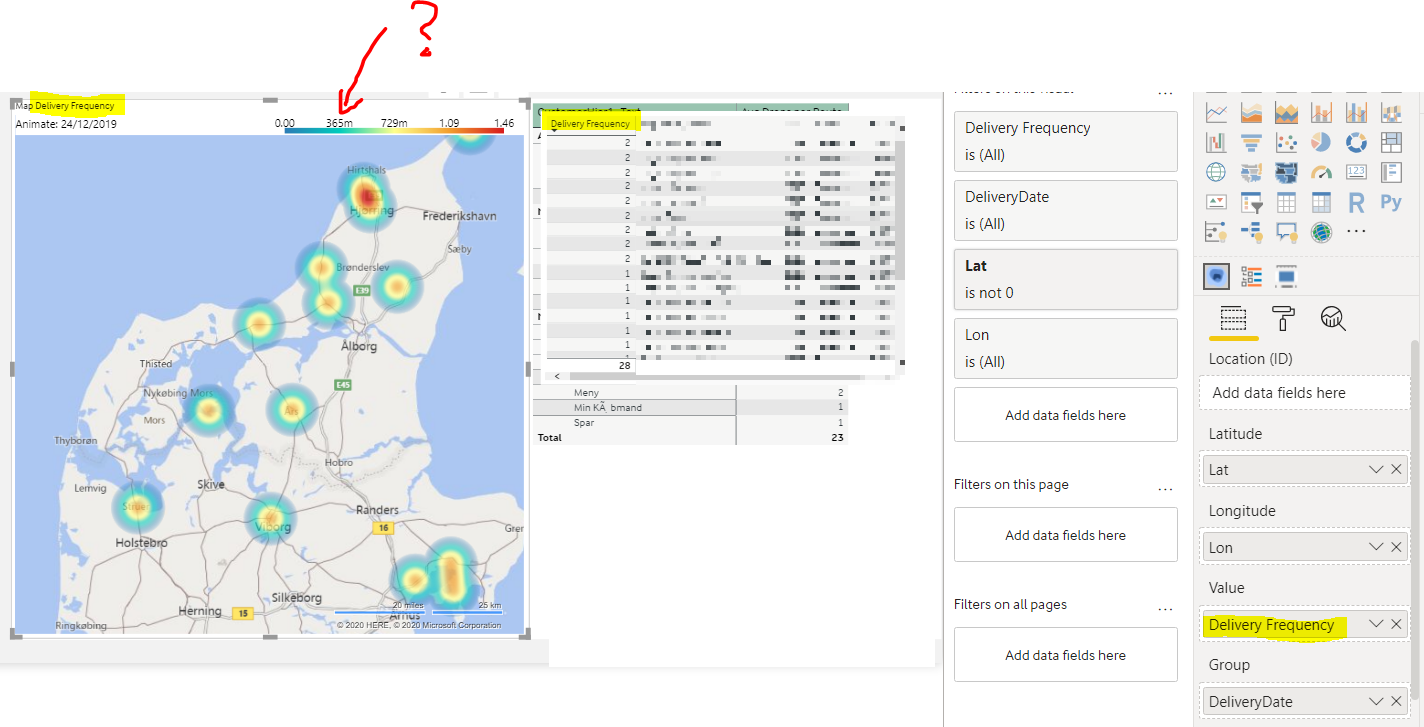Open dropdown for Lat field well

1376,469
